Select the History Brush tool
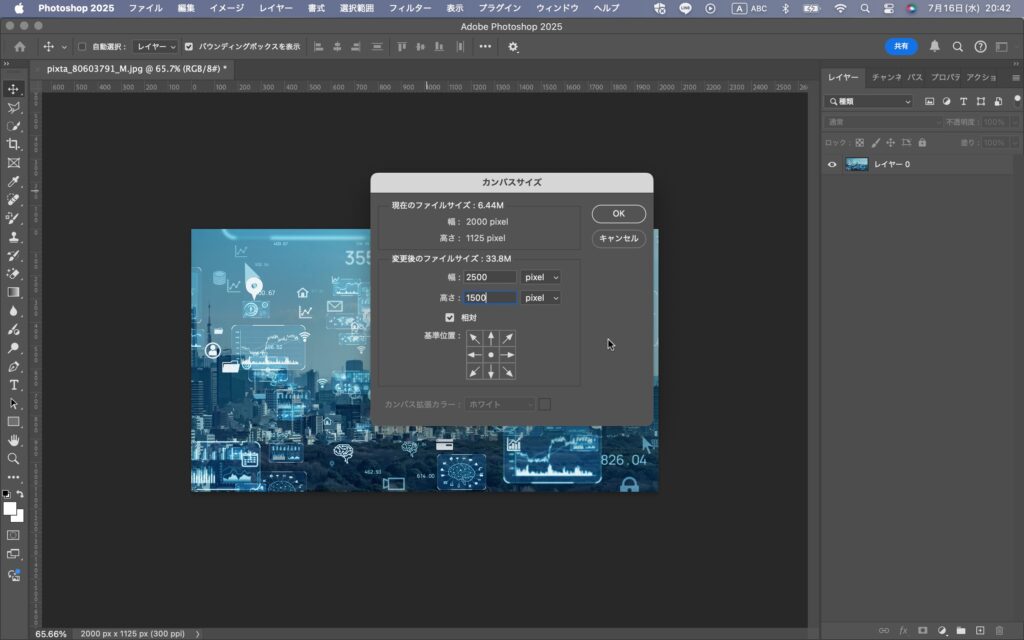This screenshot has height=640, width=1024. [13, 255]
